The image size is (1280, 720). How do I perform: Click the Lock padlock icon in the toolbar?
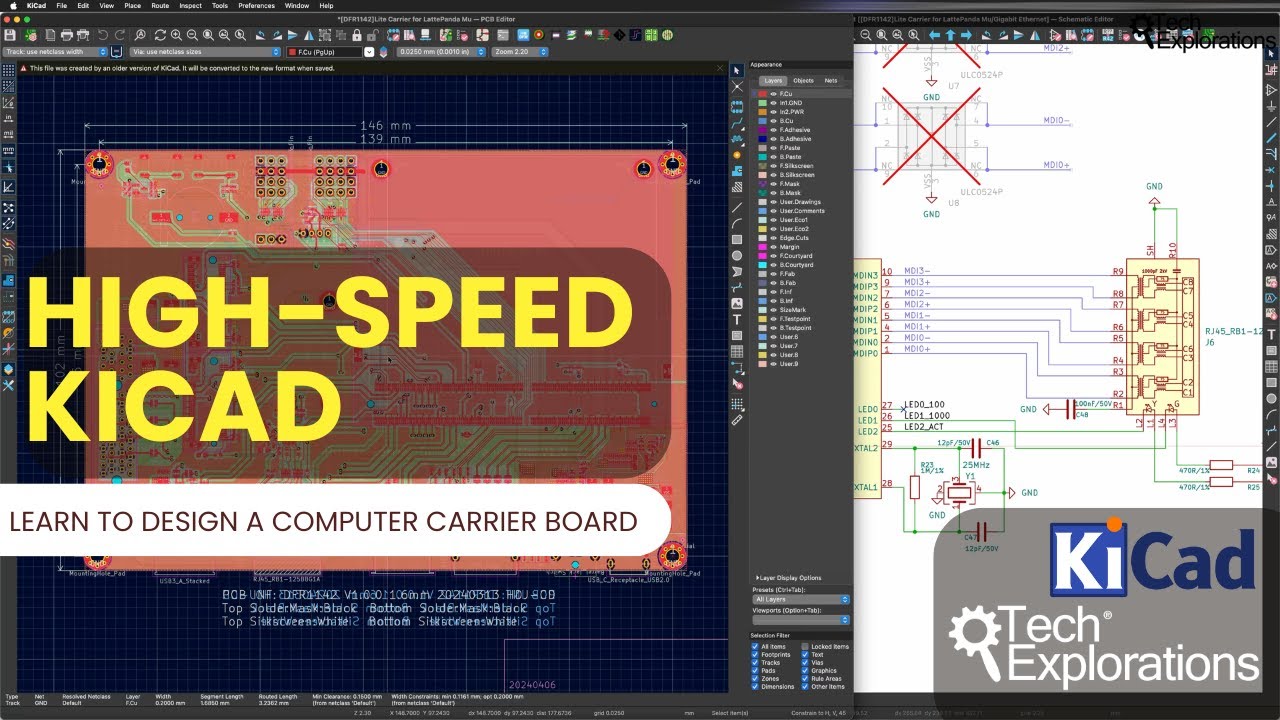pyautogui.click(x=357, y=35)
